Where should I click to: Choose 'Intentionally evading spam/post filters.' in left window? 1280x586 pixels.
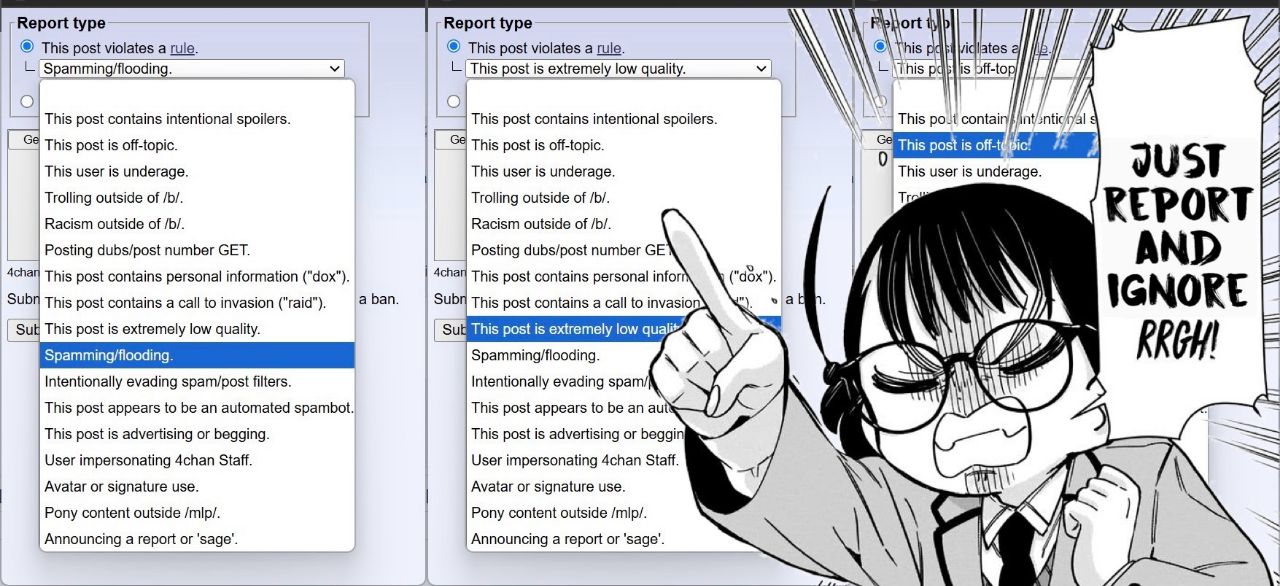pos(197,381)
